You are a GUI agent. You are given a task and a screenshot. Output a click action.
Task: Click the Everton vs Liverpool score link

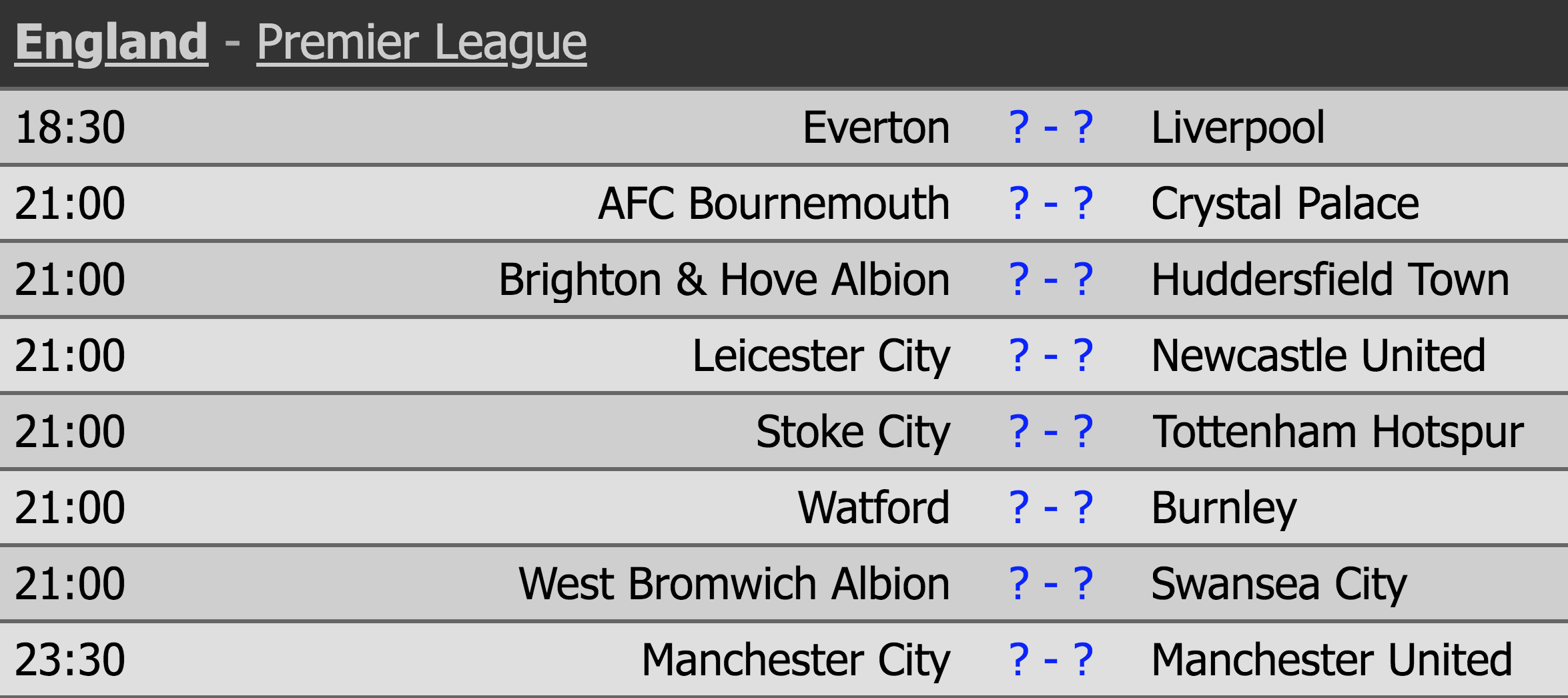pyautogui.click(x=1051, y=127)
